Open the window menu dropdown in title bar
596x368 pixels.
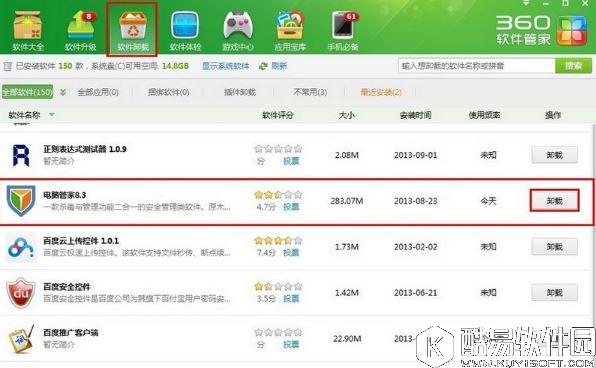[x=526, y=3]
